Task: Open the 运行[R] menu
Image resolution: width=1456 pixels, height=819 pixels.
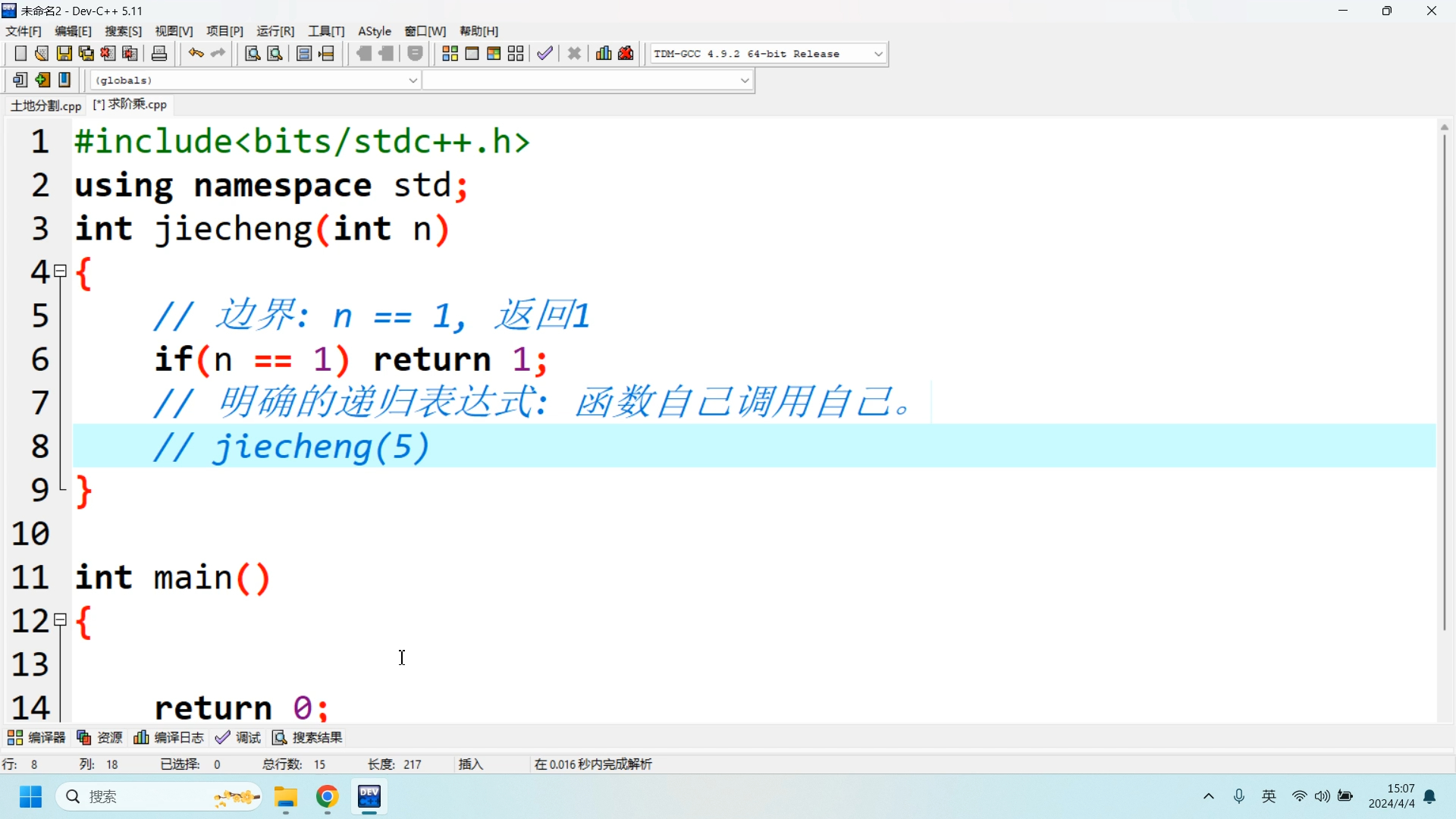Action: [x=275, y=31]
